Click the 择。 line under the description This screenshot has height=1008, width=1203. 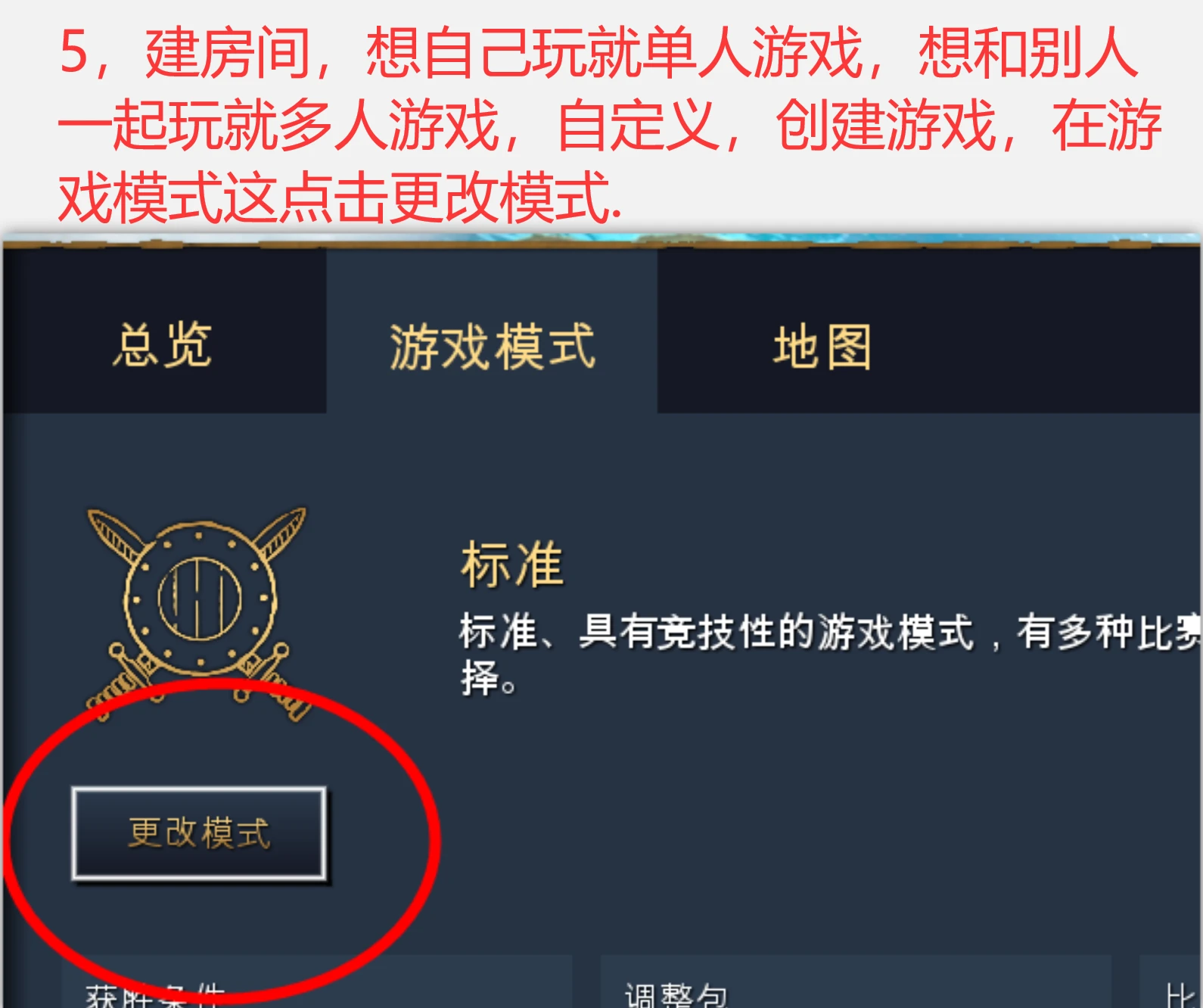[488, 677]
